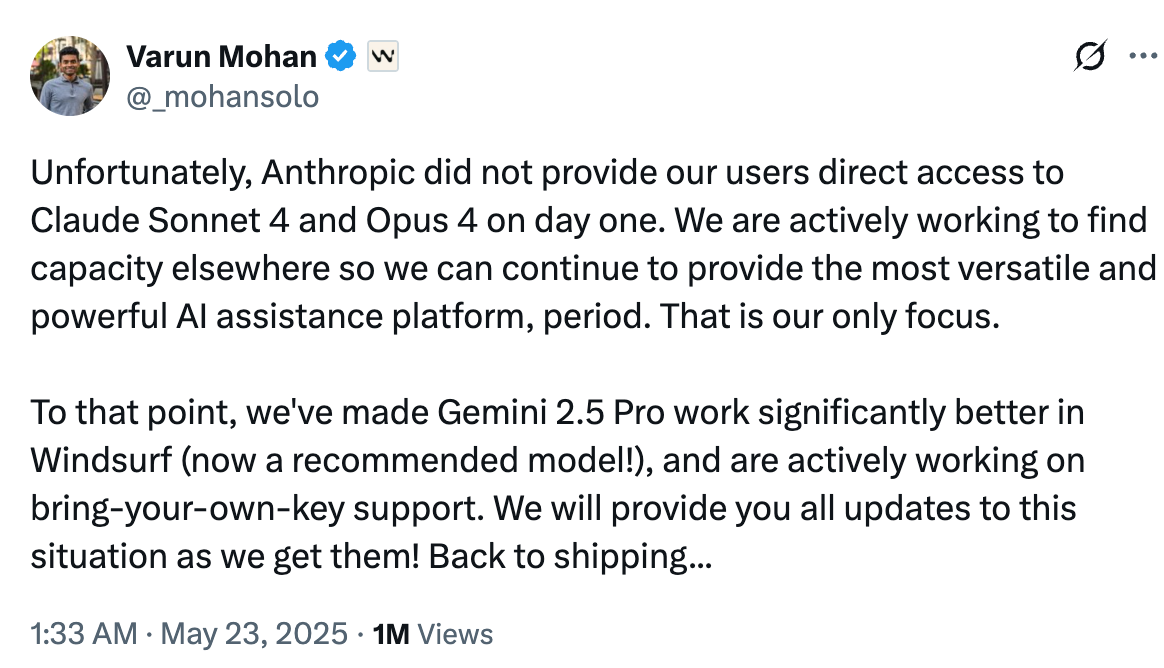Open the three-dot more options menu
This screenshot has height=668, width=1164.
[x=1144, y=56]
